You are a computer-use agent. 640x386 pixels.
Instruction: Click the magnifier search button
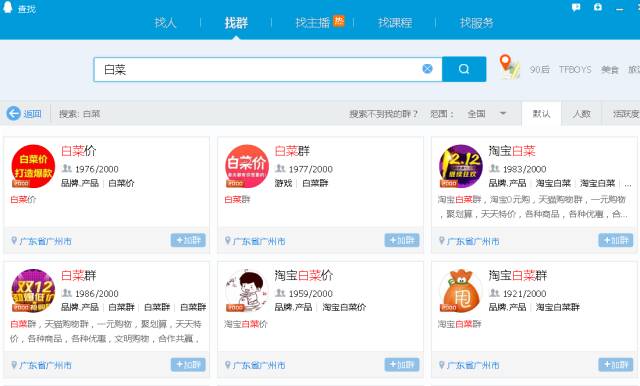(464, 69)
